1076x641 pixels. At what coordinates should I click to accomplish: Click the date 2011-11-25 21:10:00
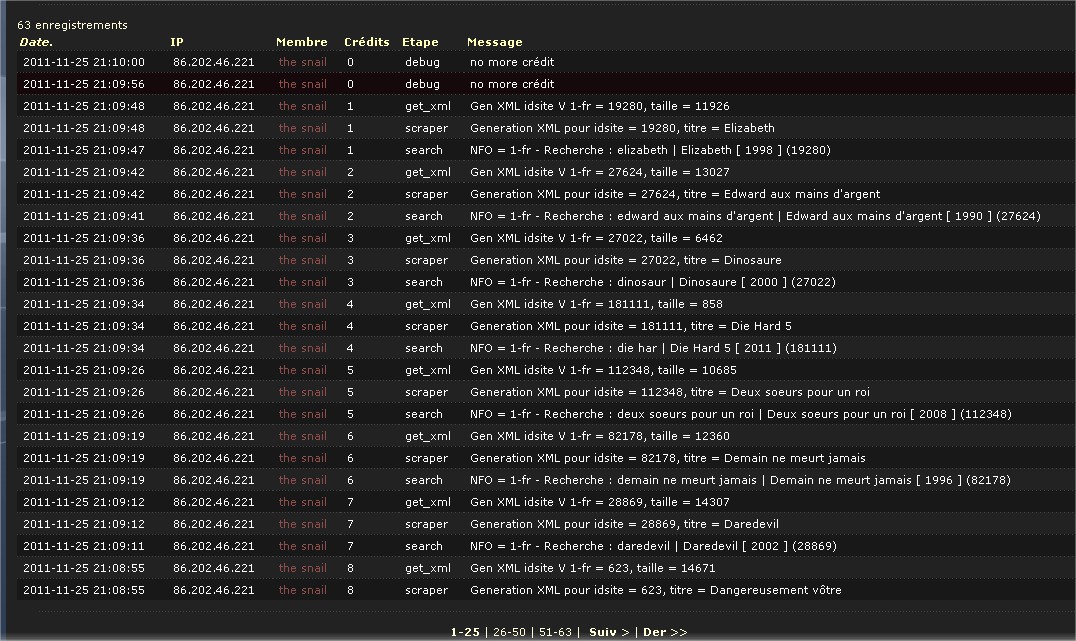click(x=84, y=62)
